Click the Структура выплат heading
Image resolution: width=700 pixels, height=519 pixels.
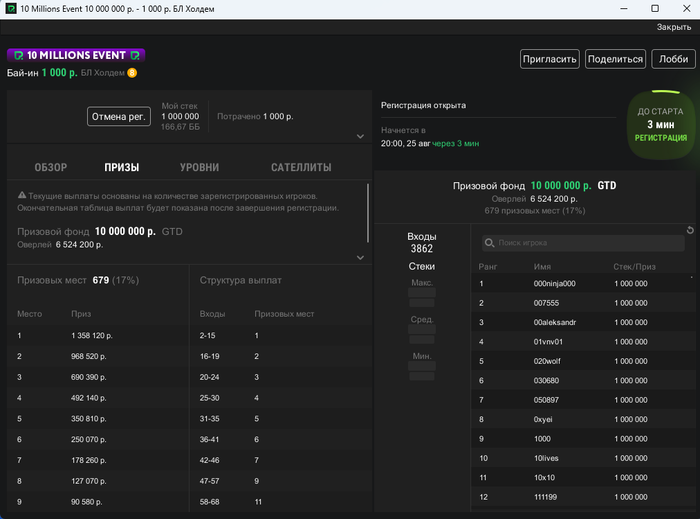241,280
